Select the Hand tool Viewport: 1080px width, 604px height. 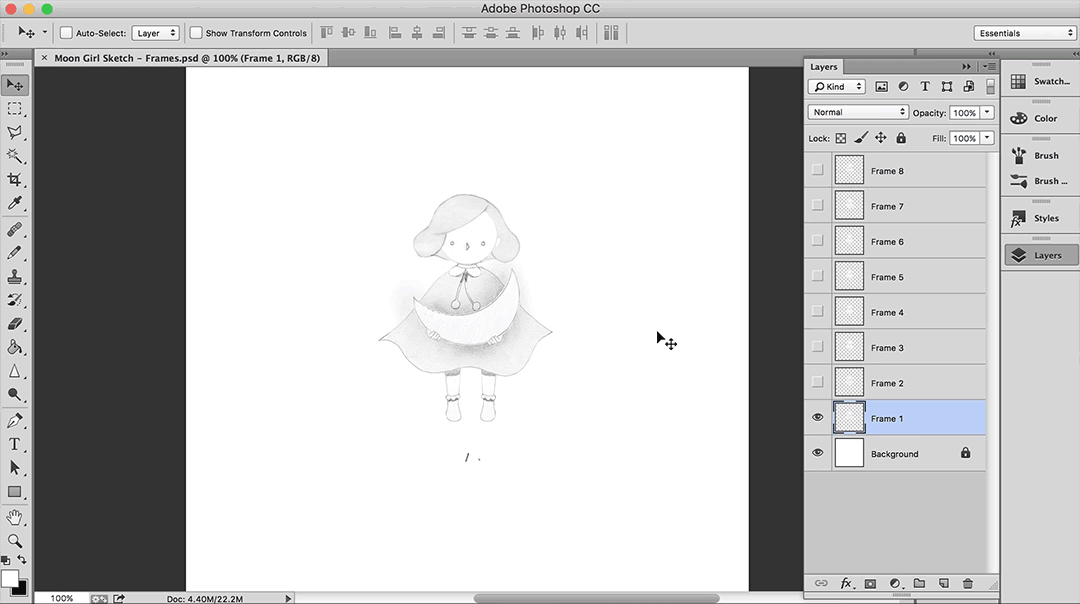[15, 516]
